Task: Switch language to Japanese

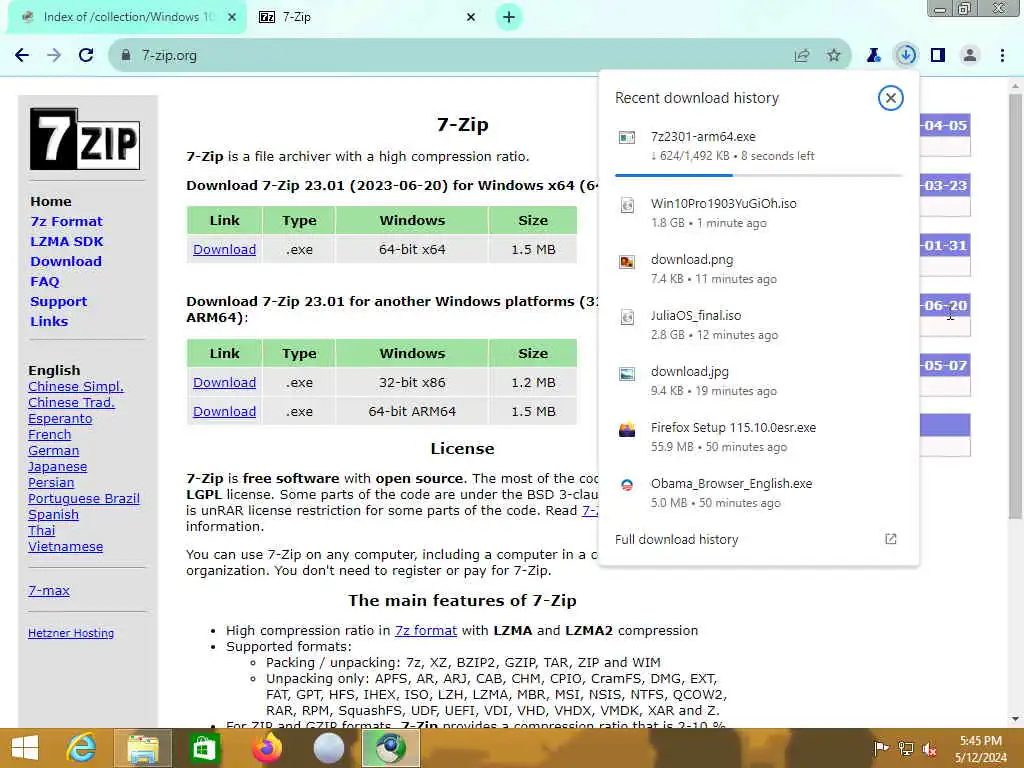Action: (57, 467)
